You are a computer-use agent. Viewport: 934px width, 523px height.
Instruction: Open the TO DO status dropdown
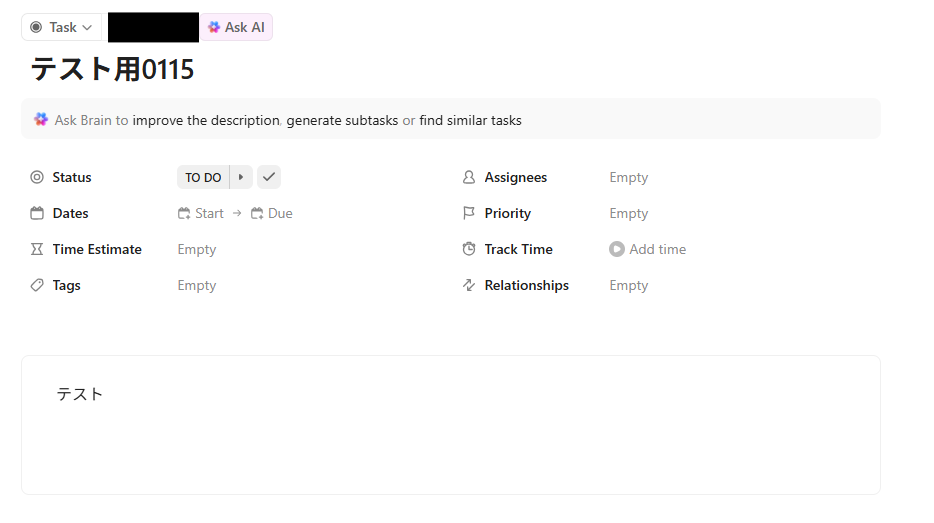[203, 177]
